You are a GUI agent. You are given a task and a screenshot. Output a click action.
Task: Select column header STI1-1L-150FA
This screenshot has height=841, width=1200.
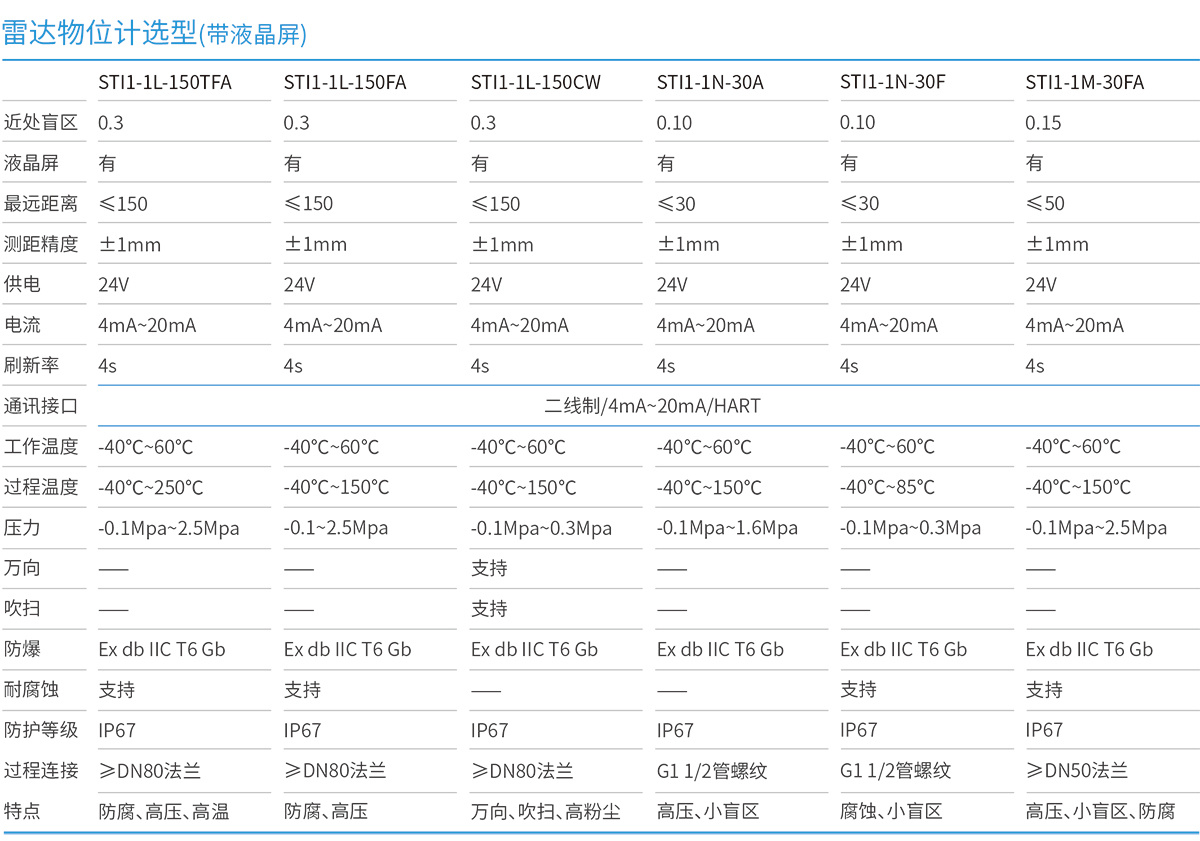pyautogui.click(x=345, y=82)
